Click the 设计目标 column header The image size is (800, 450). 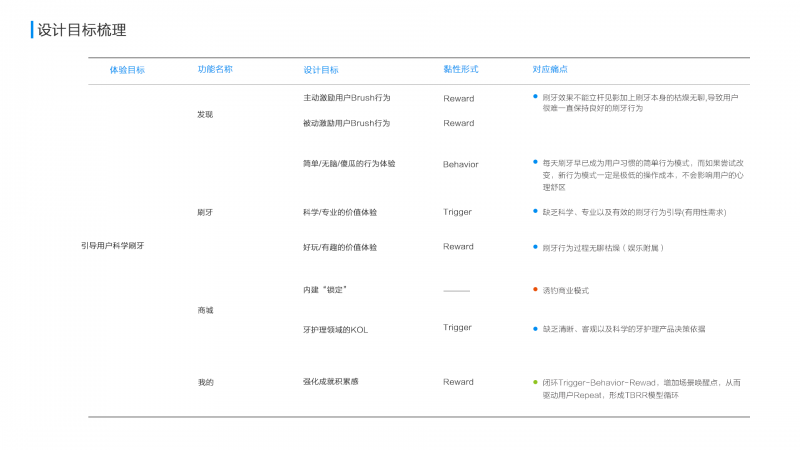pyautogui.click(x=321, y=70)
